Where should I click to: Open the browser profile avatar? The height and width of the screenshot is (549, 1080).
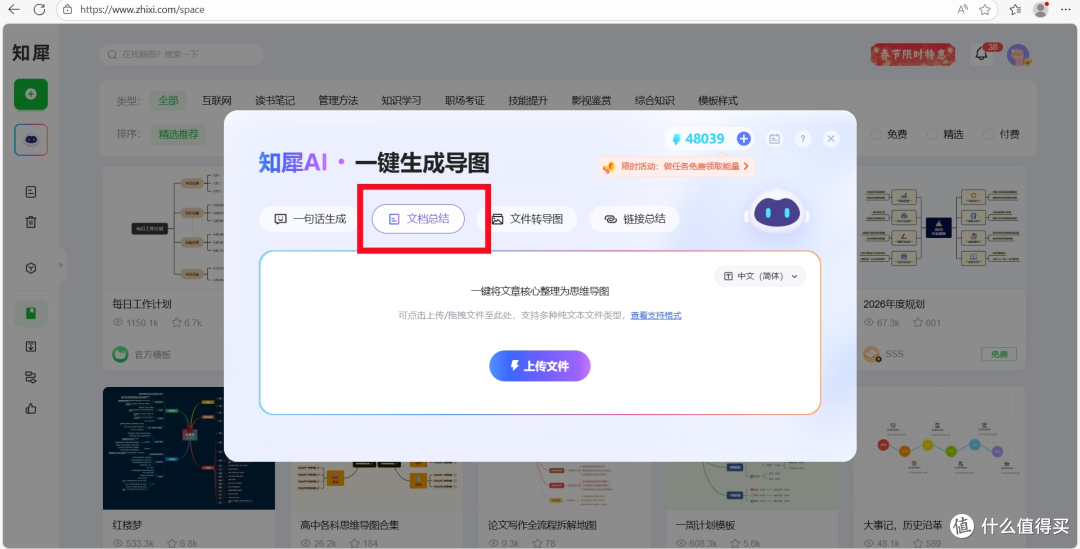(1041, 10)
